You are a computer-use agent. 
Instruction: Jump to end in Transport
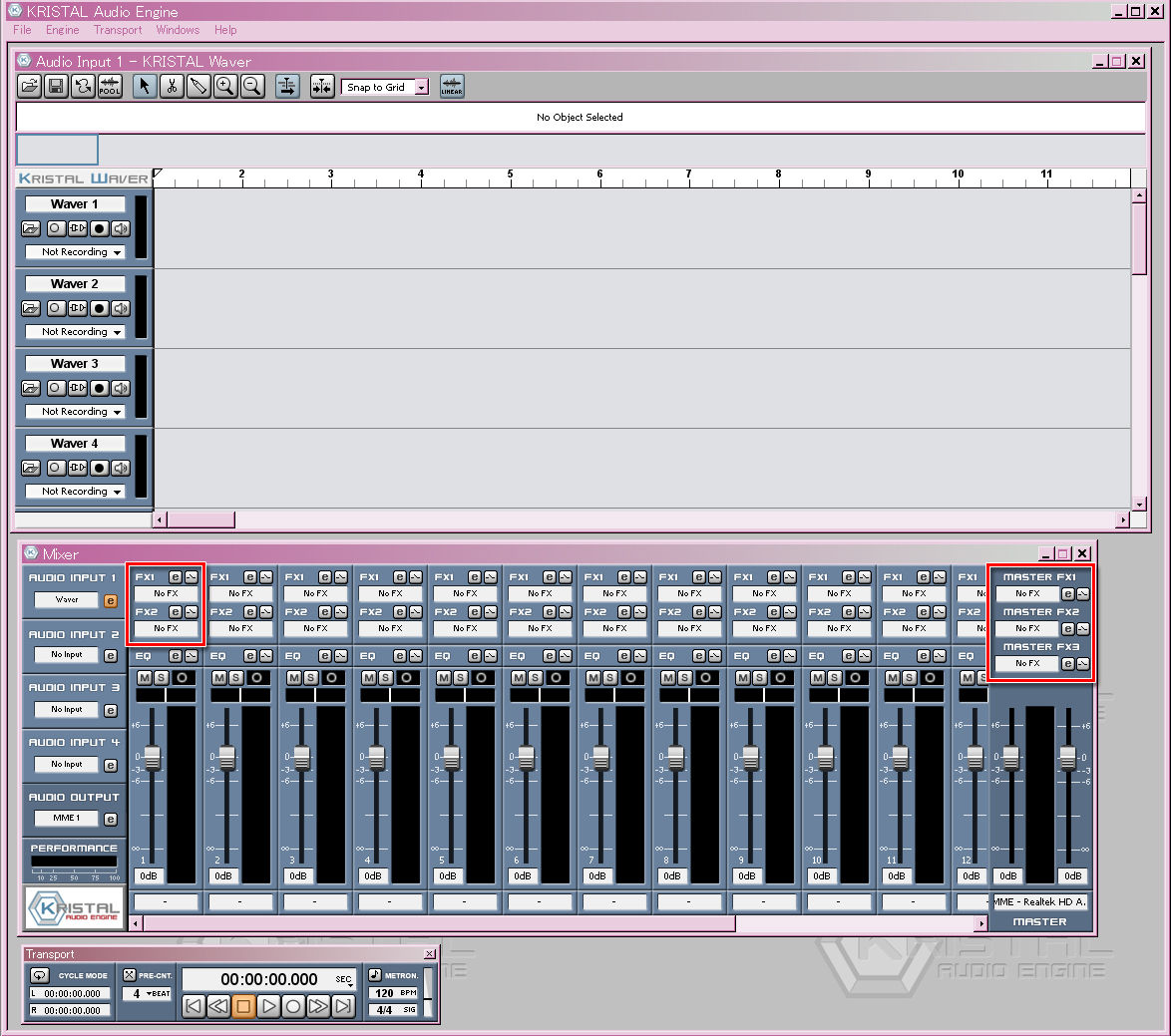pyautogui.click(x=343, y=1006)
